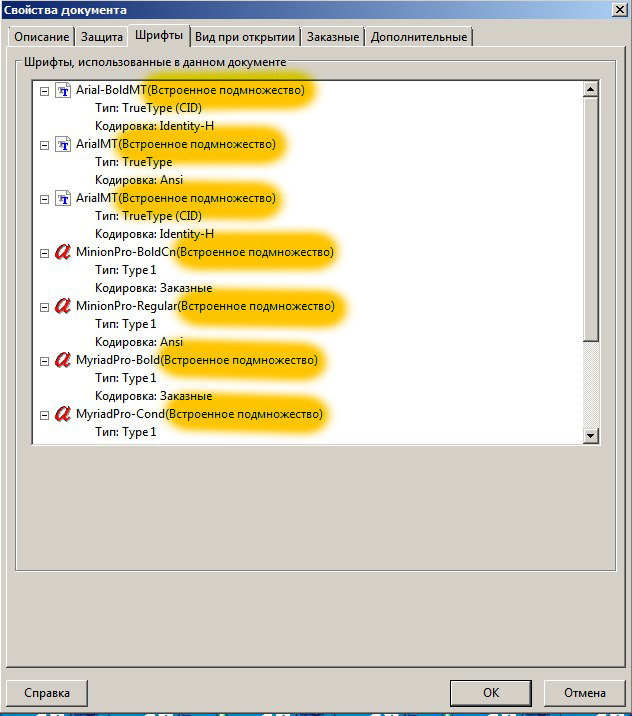This screenshot has height=716, width=632.
Task: Select 'Тип: Type 1' under MyriadPro-Cond
Action: (126, 432)
